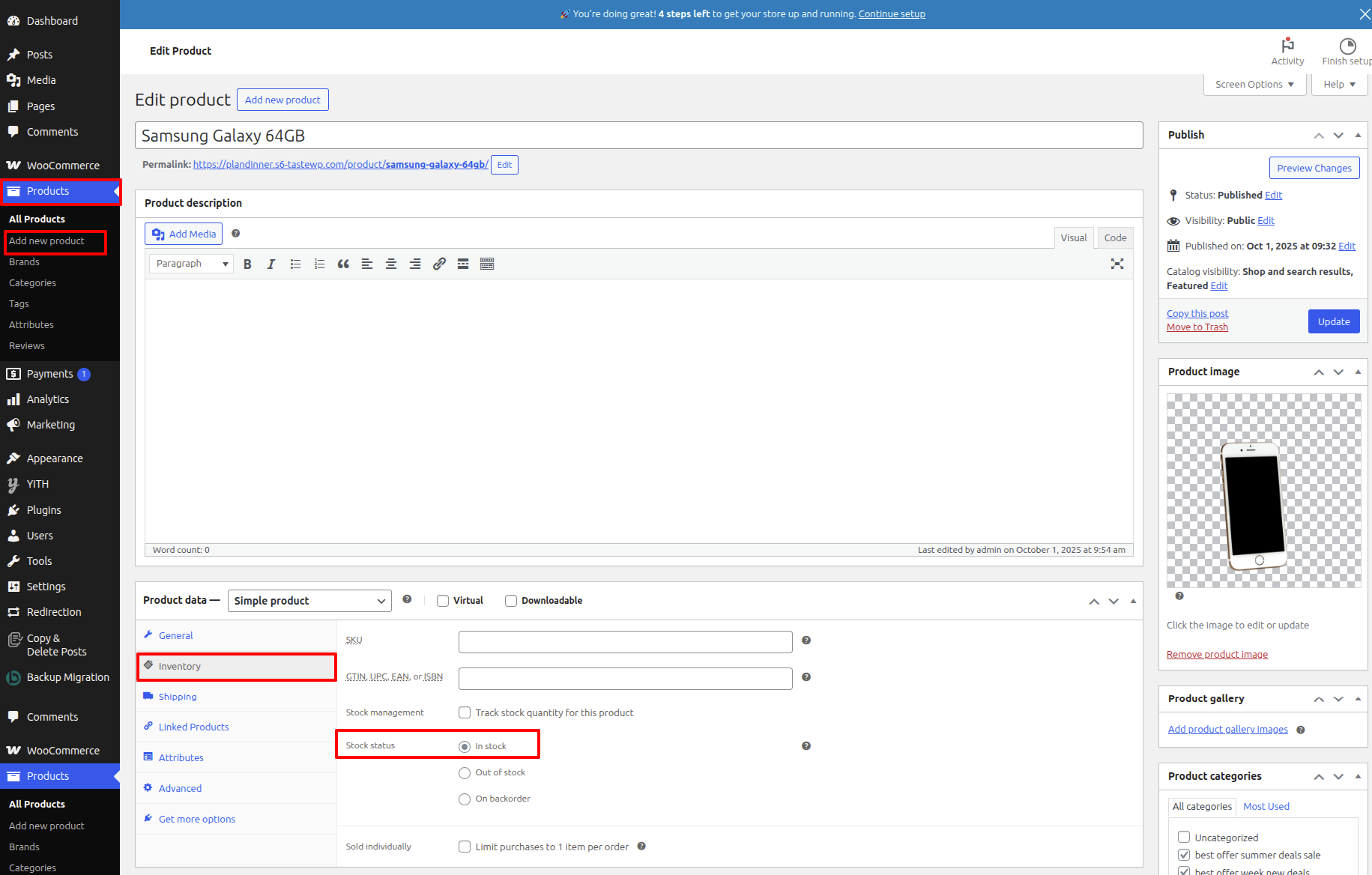Apply italic formatting in description editor

coord(271,264)
